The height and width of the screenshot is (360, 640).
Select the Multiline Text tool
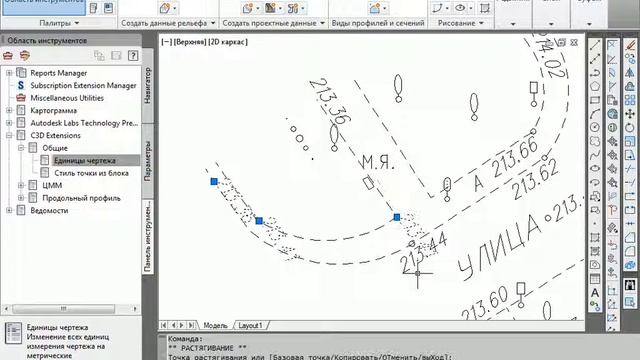click(x=595, y=293)
